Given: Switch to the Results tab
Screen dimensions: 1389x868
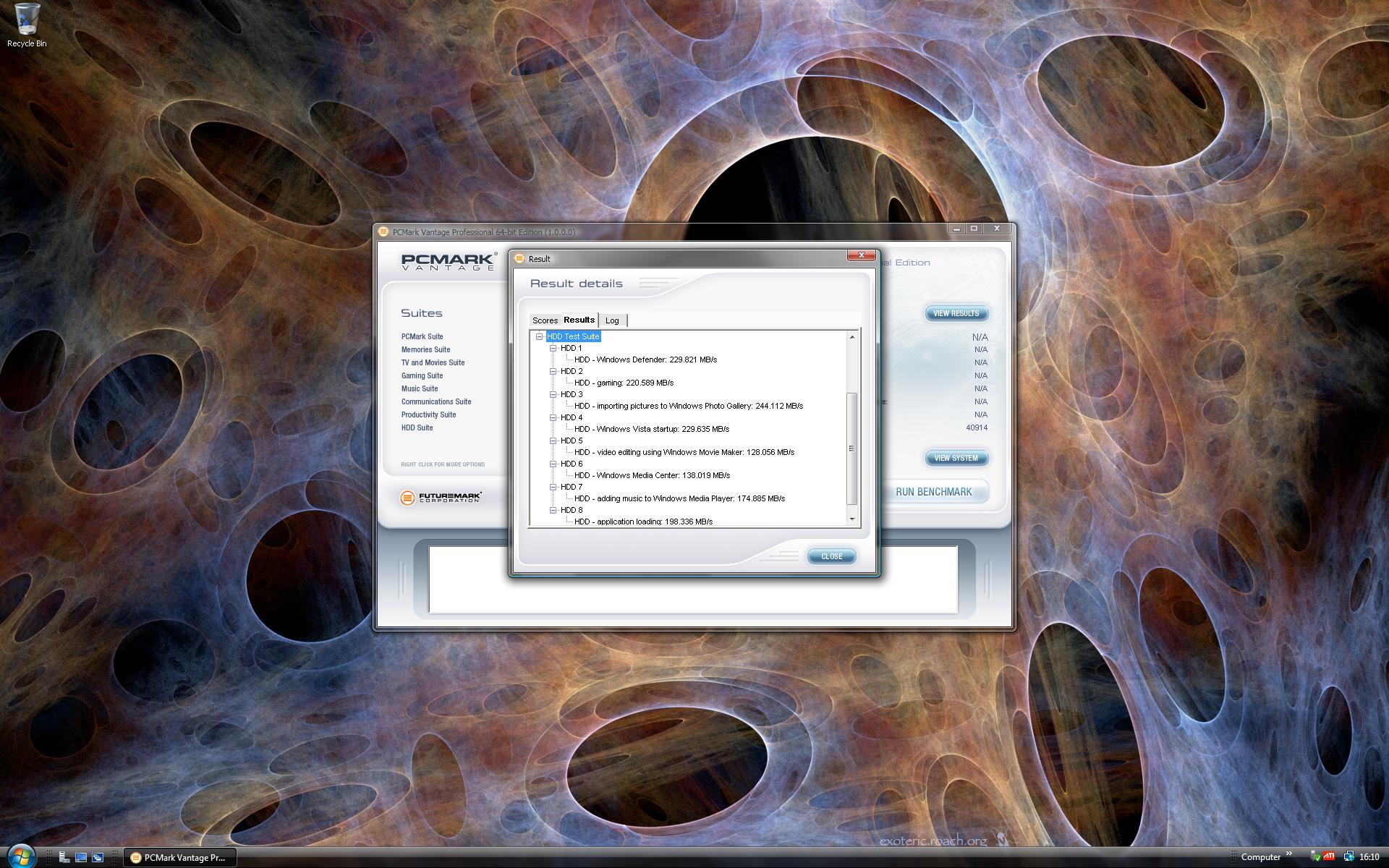Looking at the screenshot, I should click(x=579, y=320).
